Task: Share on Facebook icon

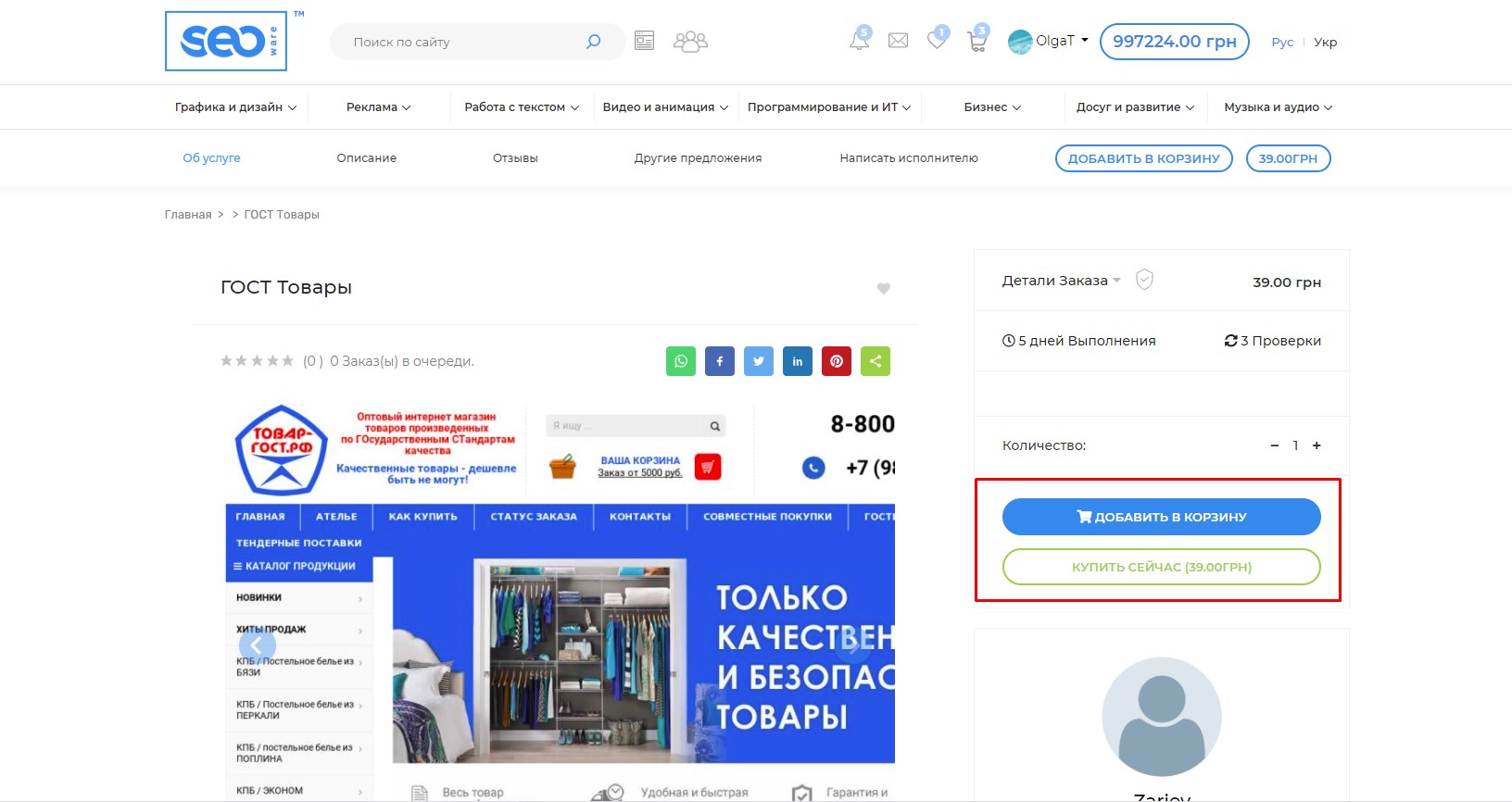Action: 720,361
